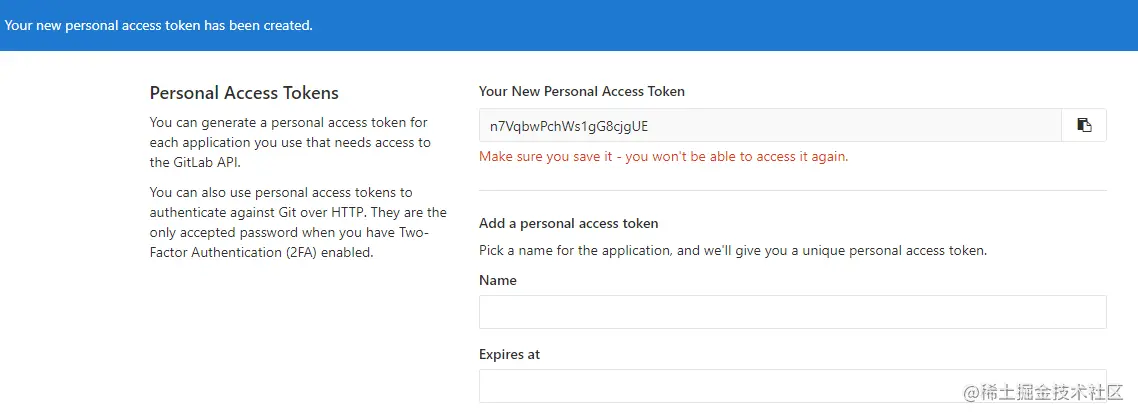Click the red save-it warning text
The height and width of the screenshot is (417, 1138).
(x=663, y=156)
